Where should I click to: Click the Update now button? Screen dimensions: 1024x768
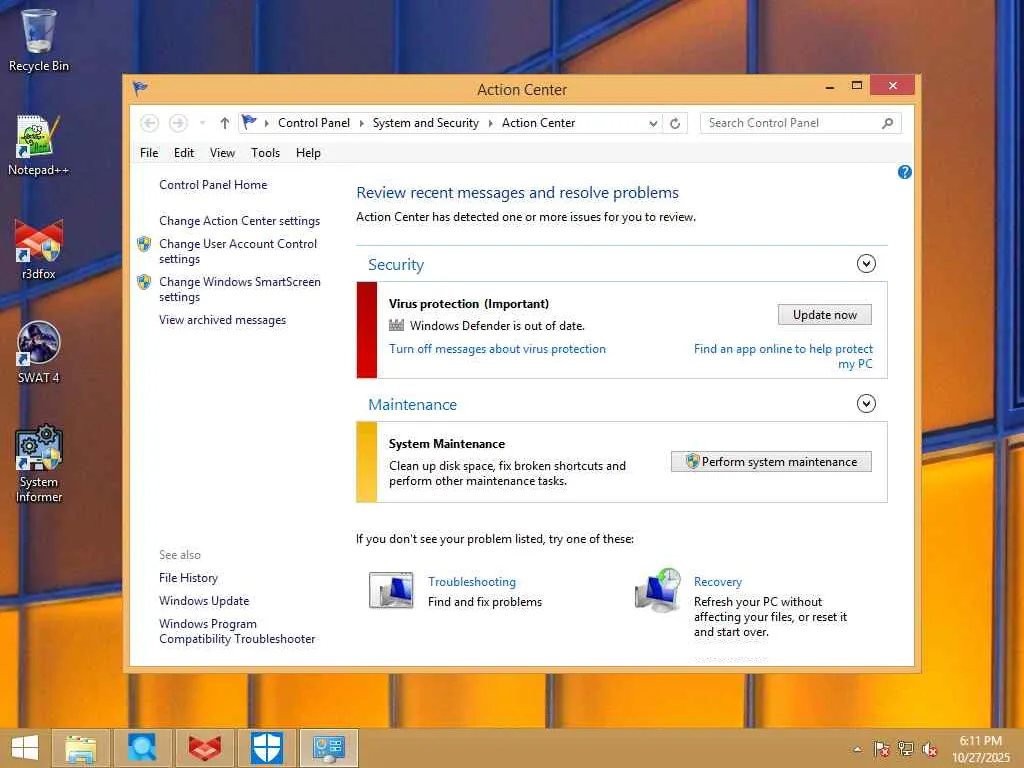click(825, 315)
